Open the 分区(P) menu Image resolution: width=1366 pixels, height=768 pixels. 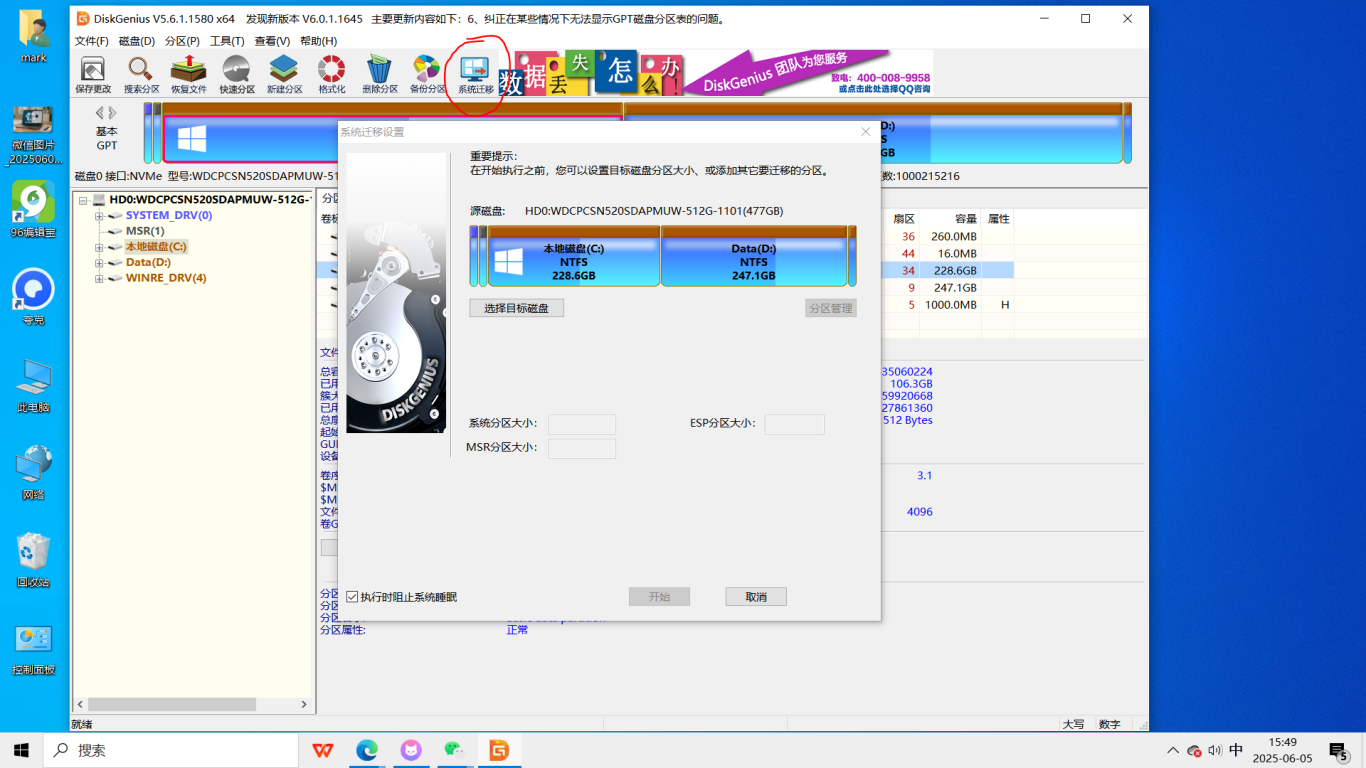click(x=182, y=41)
